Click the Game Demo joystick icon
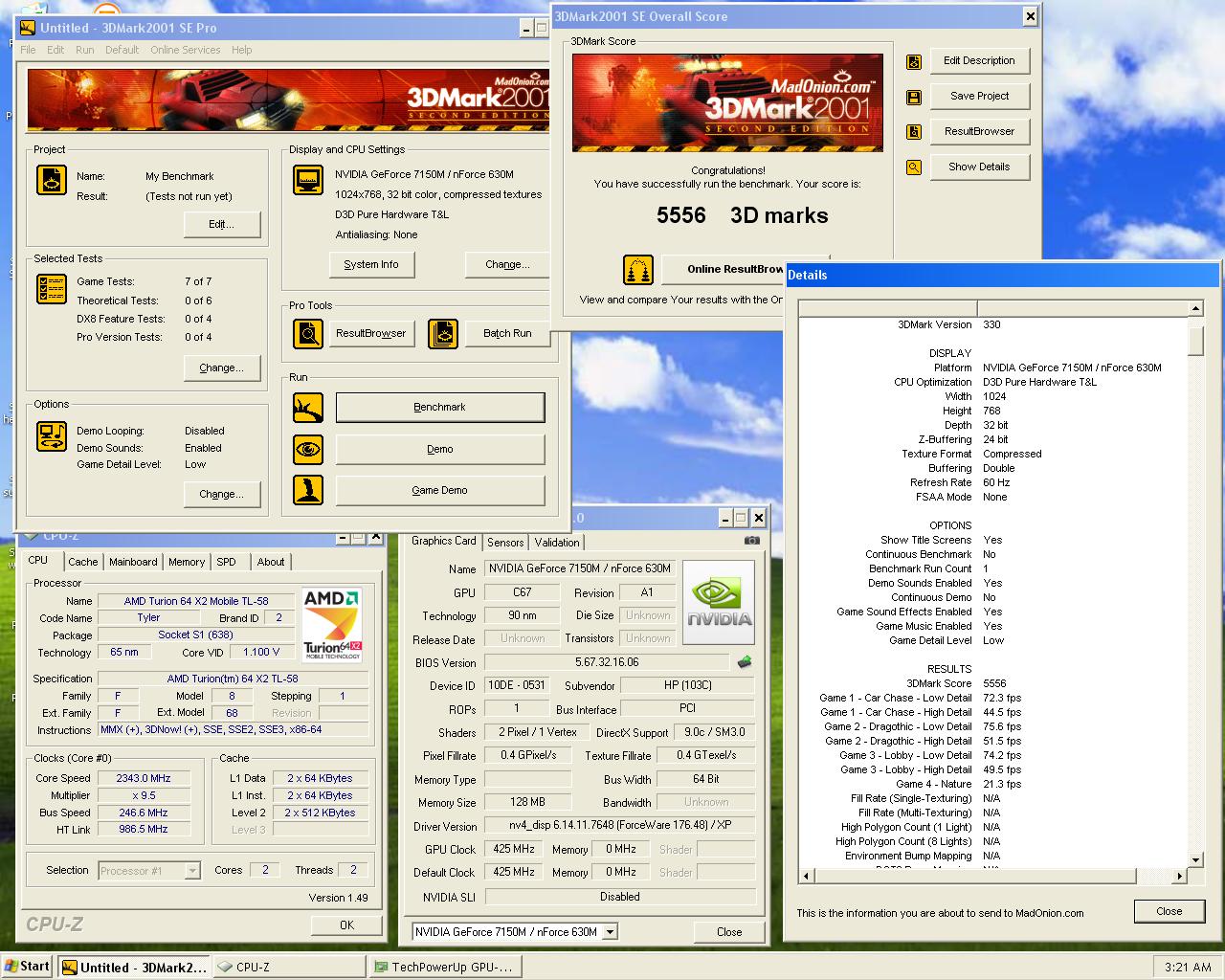This screenshot has width=1225, height=980. pos(308,490)
